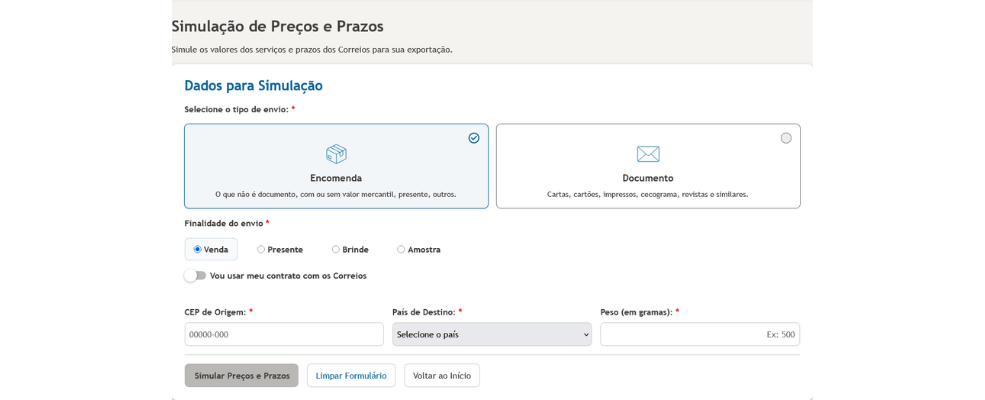Select the Presente radio option
This screenshot has width=985, height=400.
261,249
